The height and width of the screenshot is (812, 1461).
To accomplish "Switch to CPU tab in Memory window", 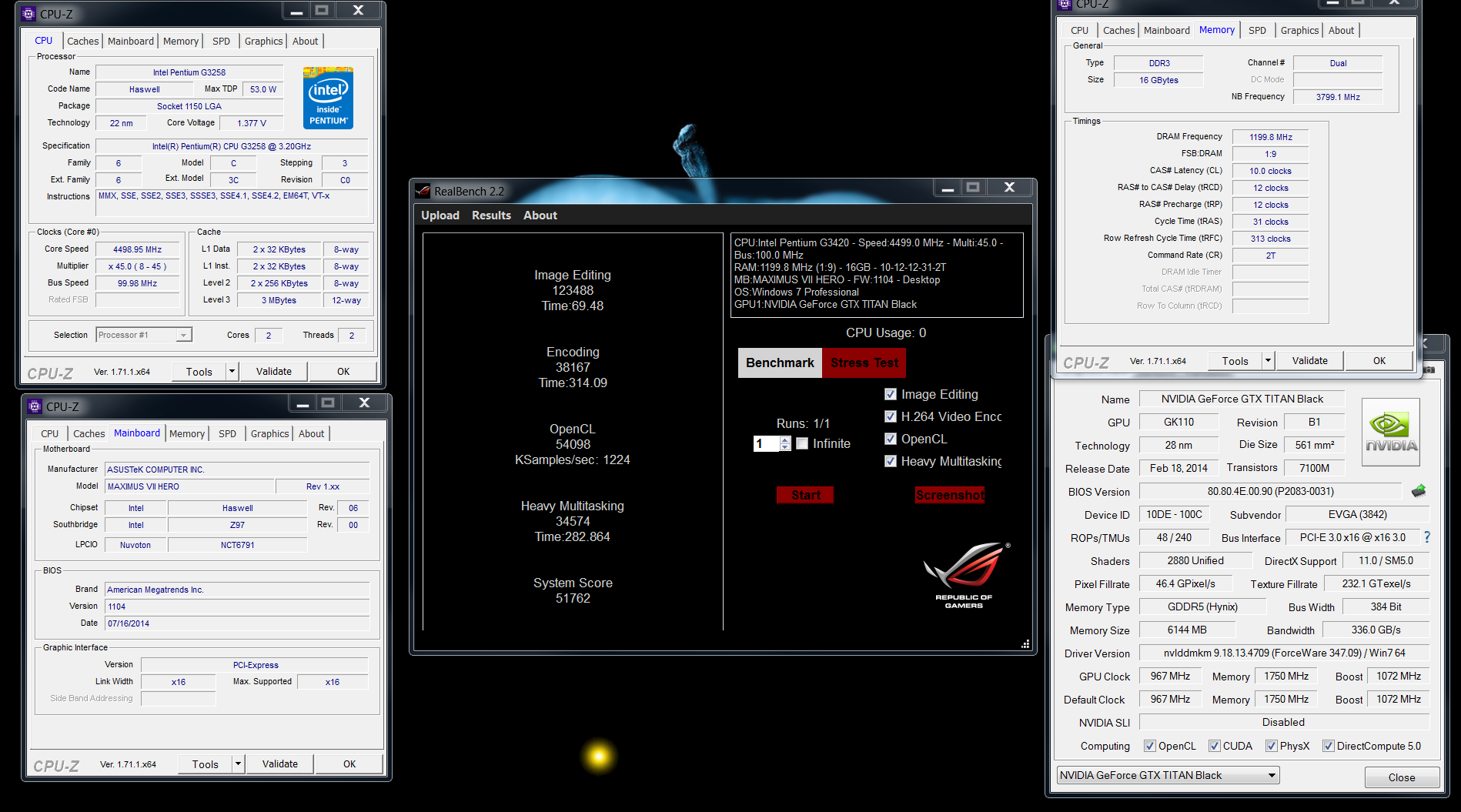I will coord(1079,30).
